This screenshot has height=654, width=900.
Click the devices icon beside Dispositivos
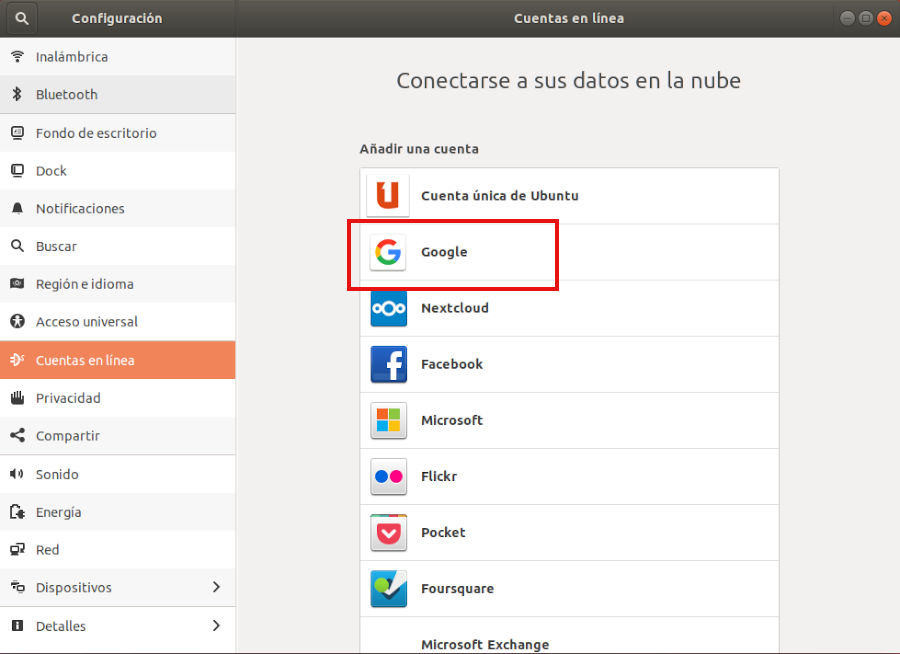(18, 587)
